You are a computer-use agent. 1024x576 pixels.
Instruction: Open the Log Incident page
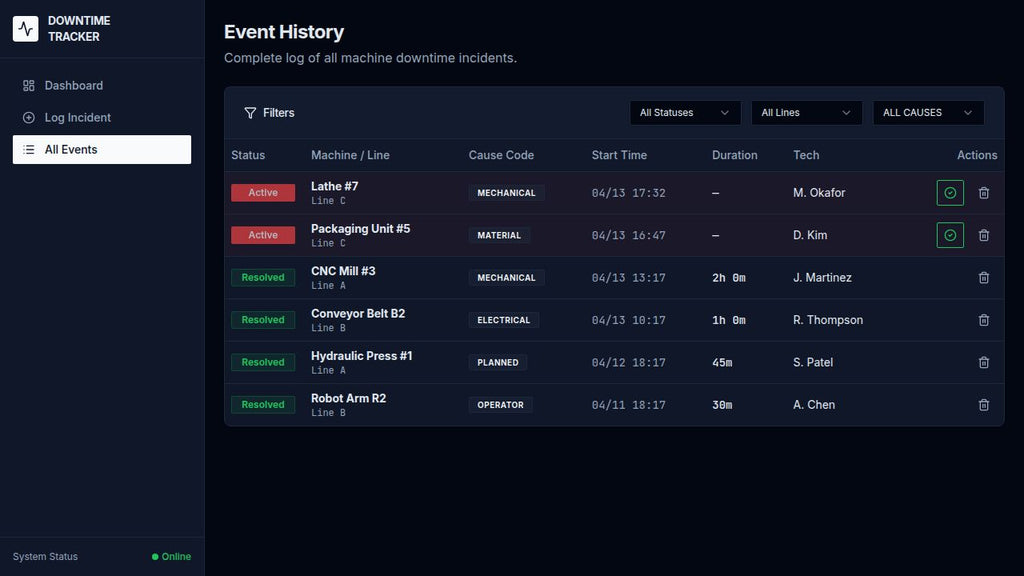tap(77, 118)
